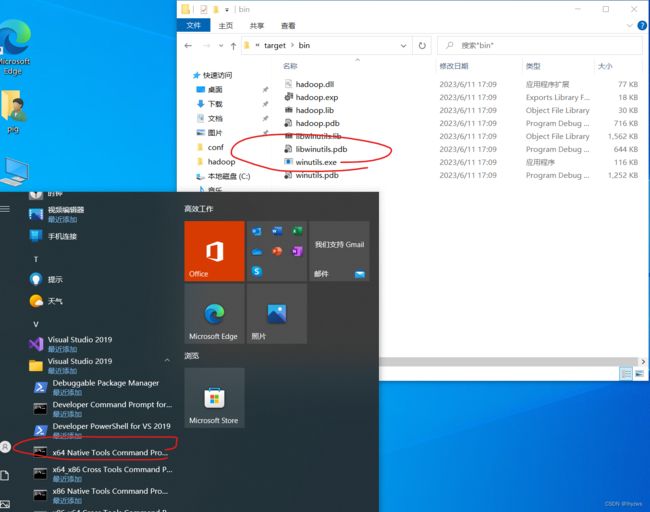Image resolution: width=650 pixels, height=512 pixels.
Task: Sort by date modified column header
Action: click(454, 66)
